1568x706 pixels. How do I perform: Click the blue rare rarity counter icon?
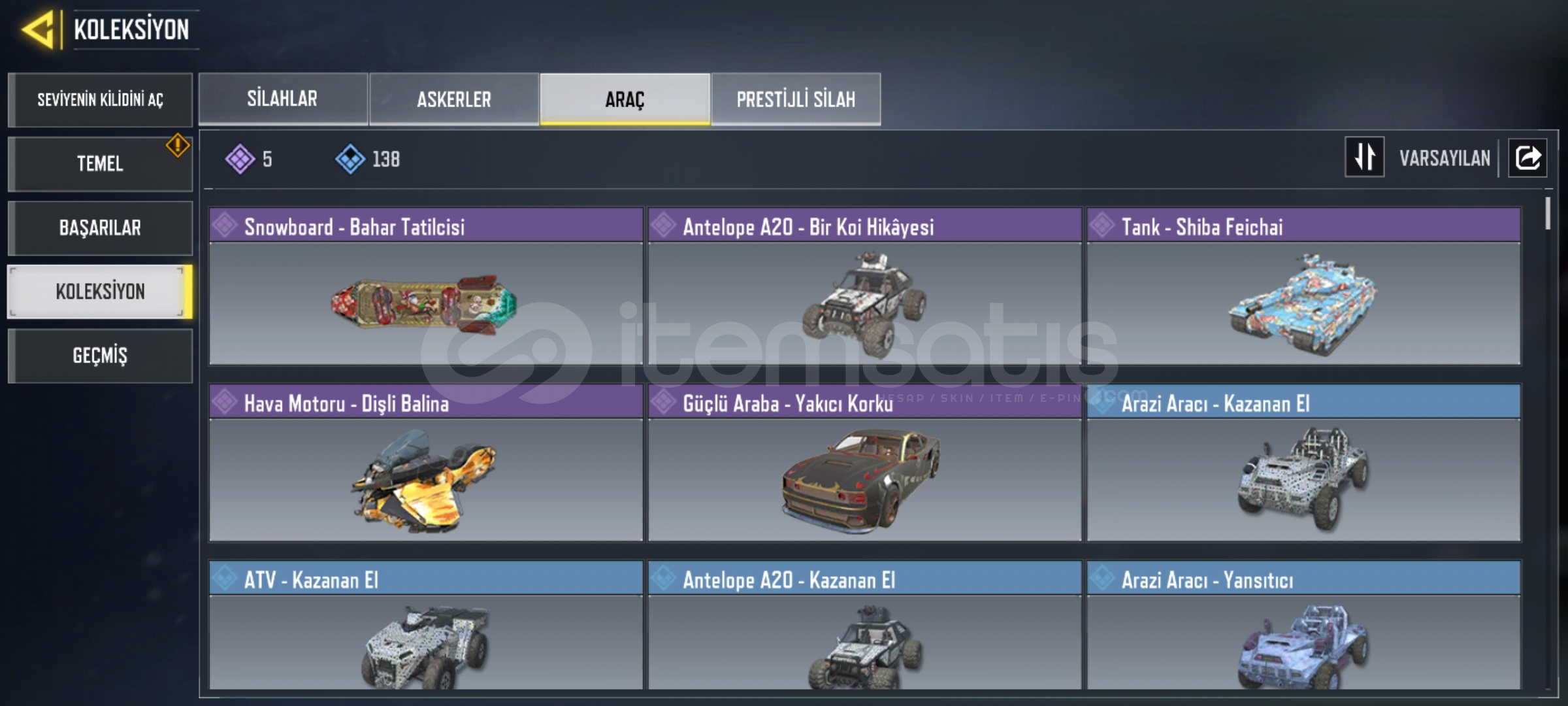pos(350,159)
